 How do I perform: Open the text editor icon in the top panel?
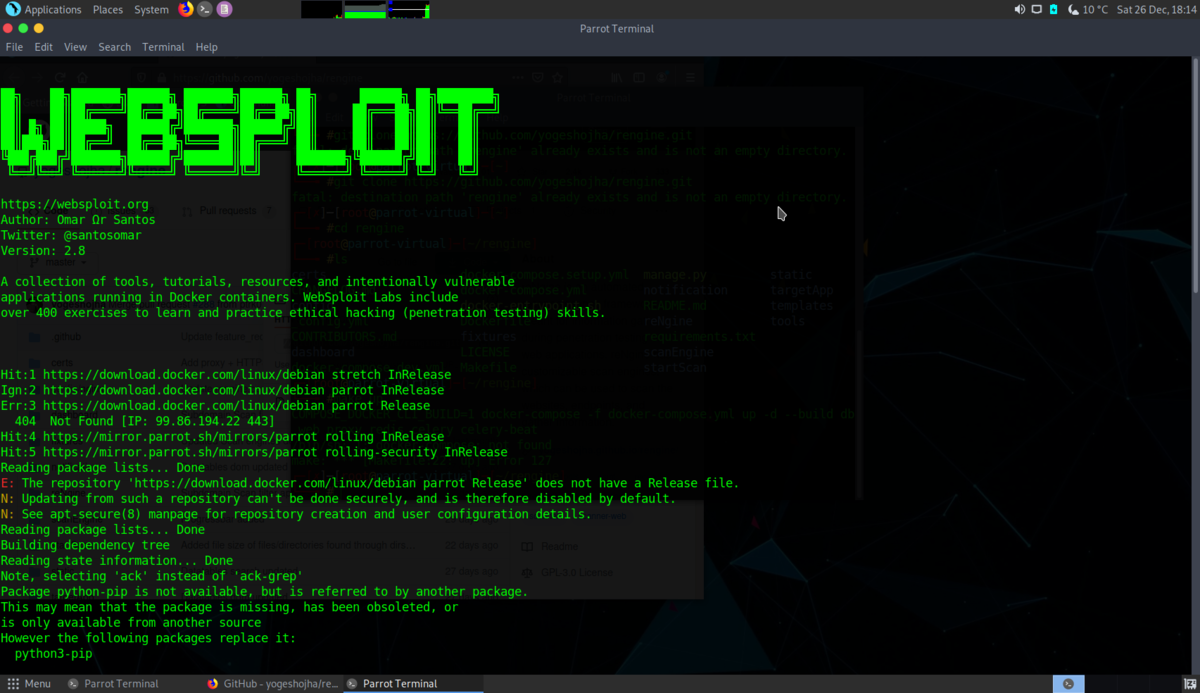224,9
